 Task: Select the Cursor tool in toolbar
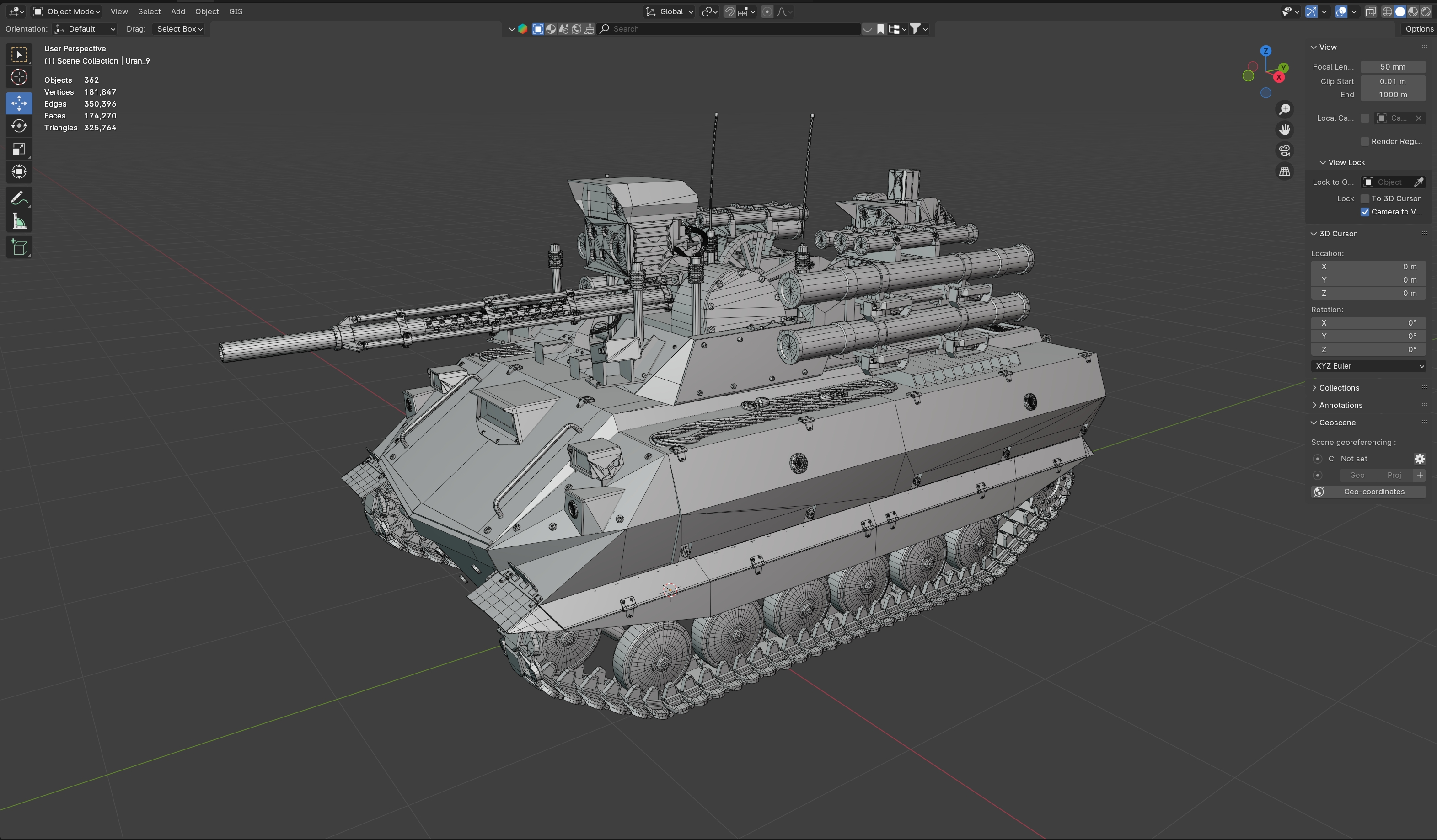19,77
